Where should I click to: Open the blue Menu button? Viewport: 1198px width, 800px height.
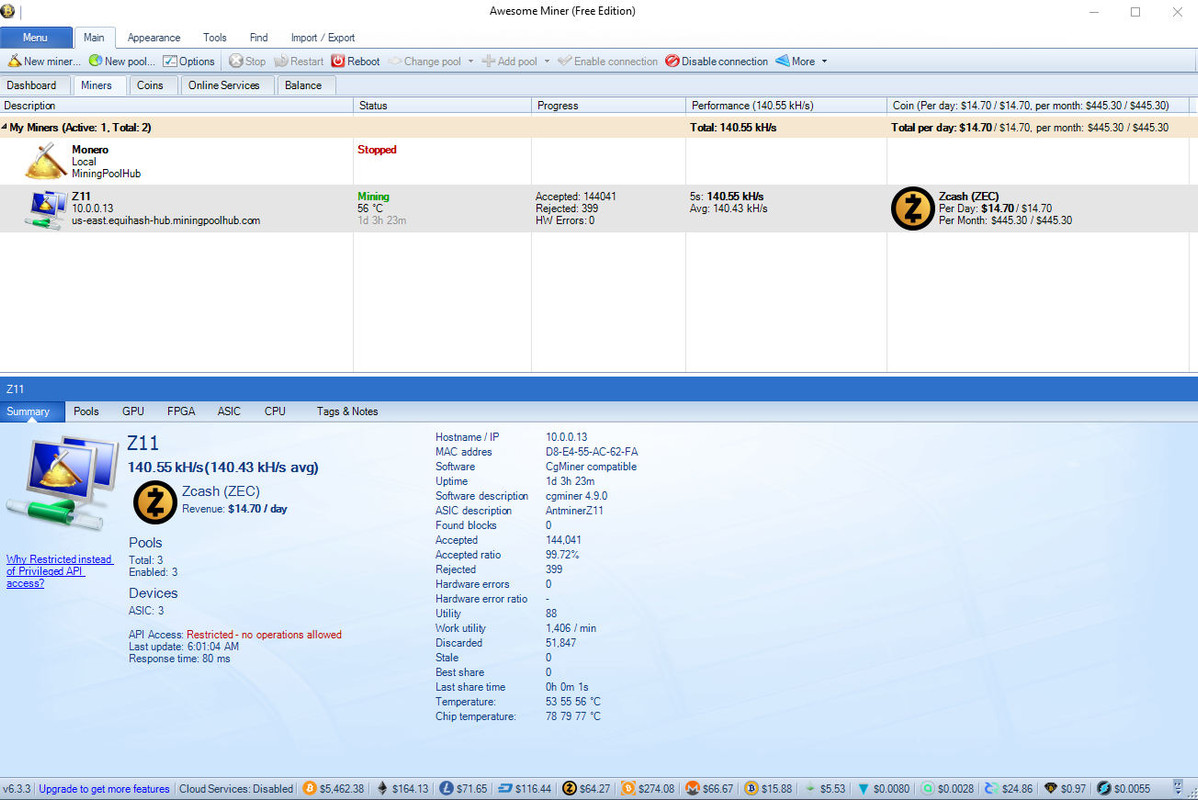tap(36, 37)
